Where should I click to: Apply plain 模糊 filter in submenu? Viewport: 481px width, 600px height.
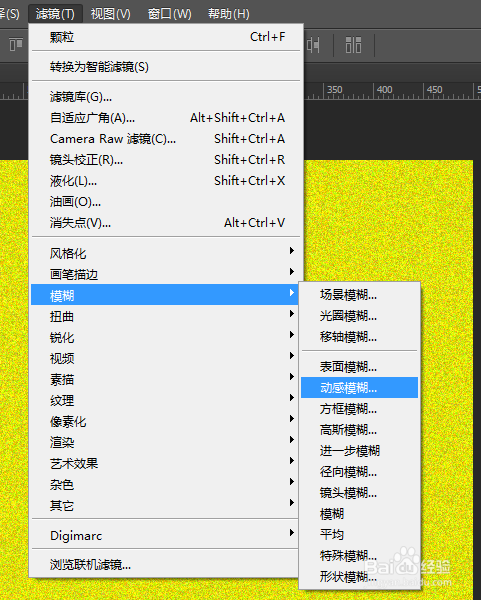(359, 514)
